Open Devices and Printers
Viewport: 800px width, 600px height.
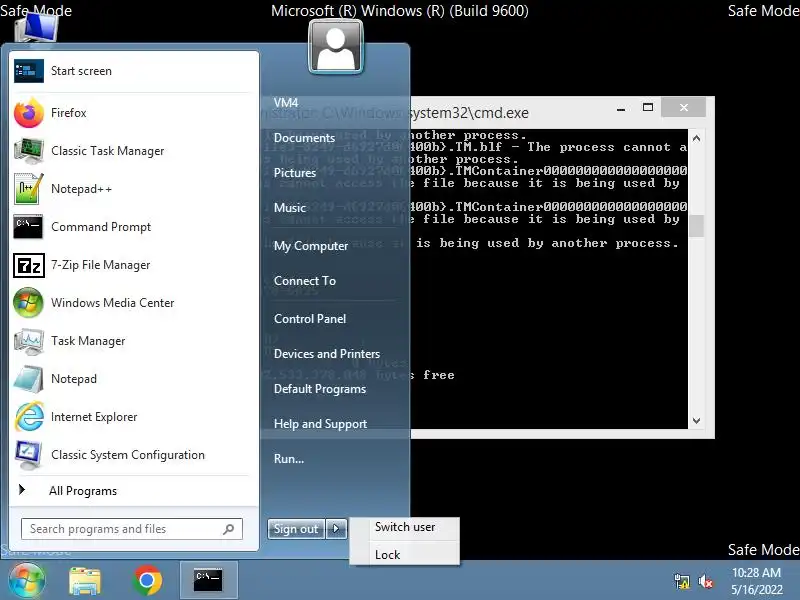pos(327,354)
